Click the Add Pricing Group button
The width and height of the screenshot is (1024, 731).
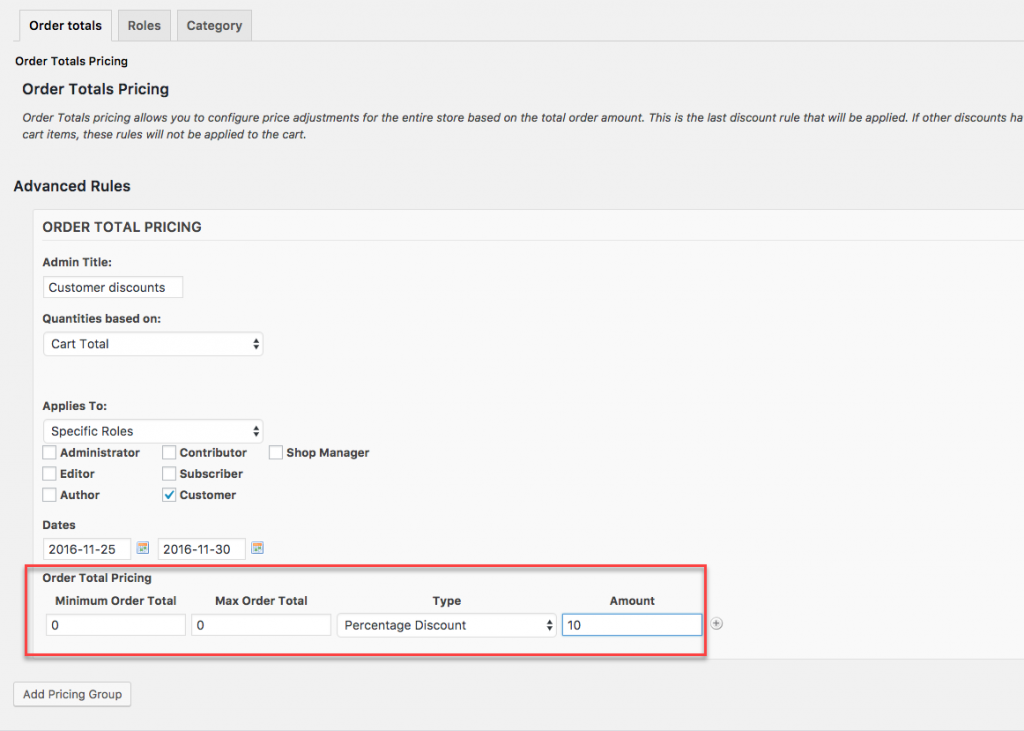coord(72,694)
